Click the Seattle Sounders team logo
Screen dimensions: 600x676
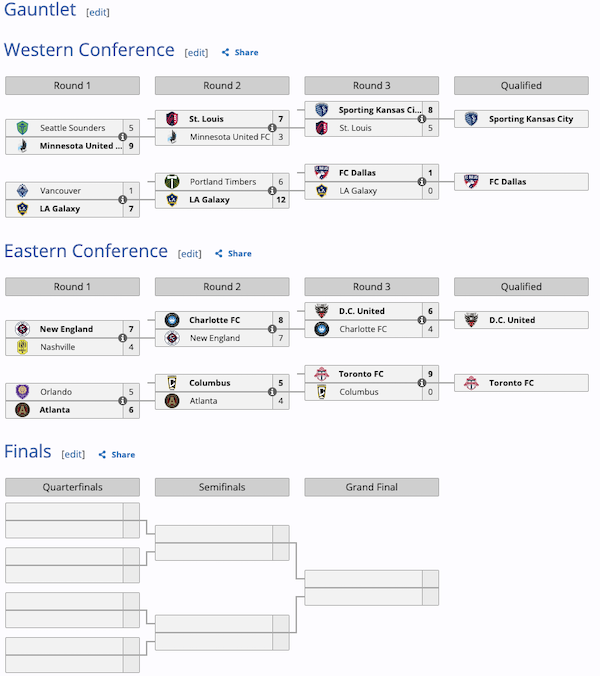click(23, 128)
